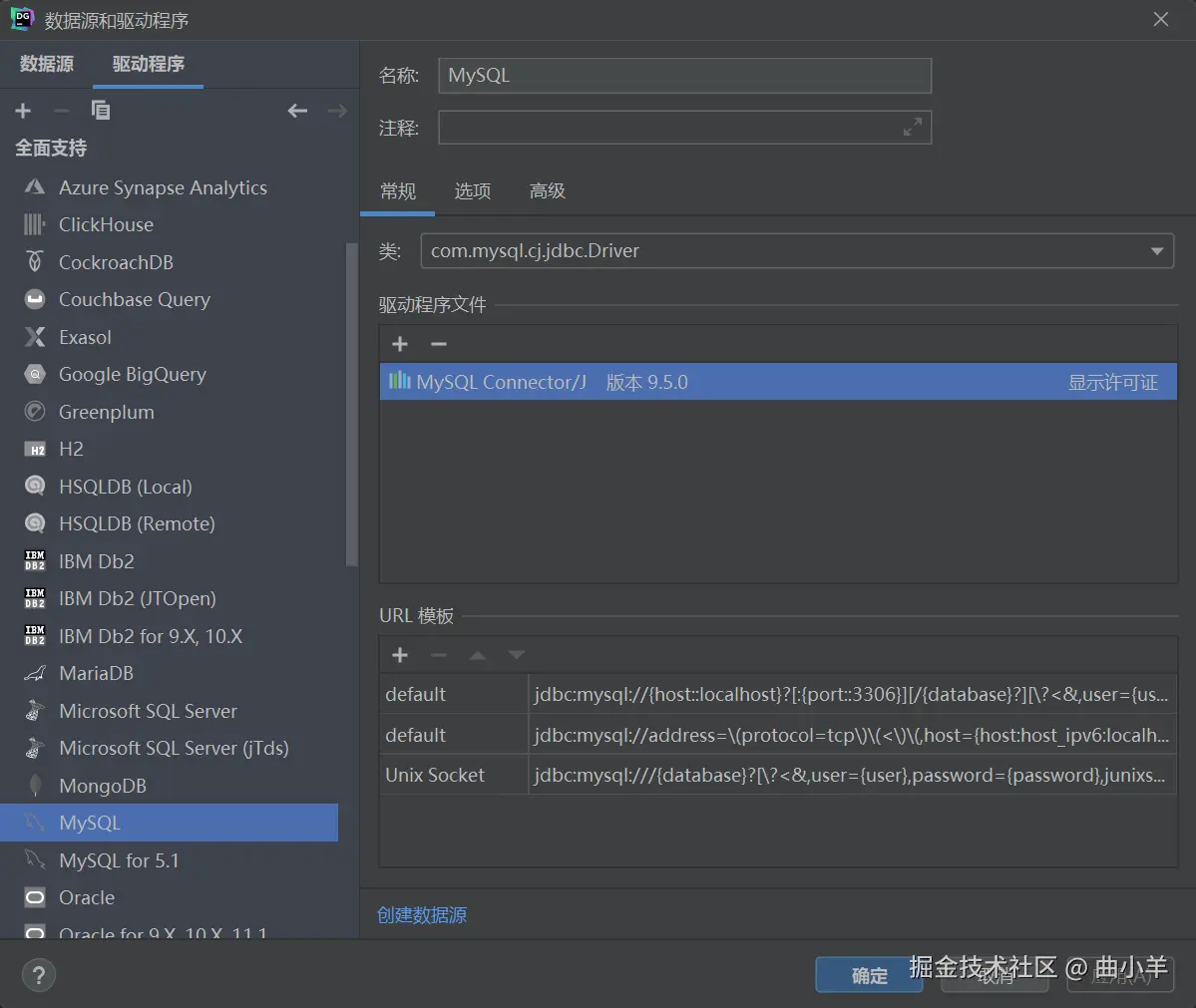Open the 选项 tab

coord(472,190)
